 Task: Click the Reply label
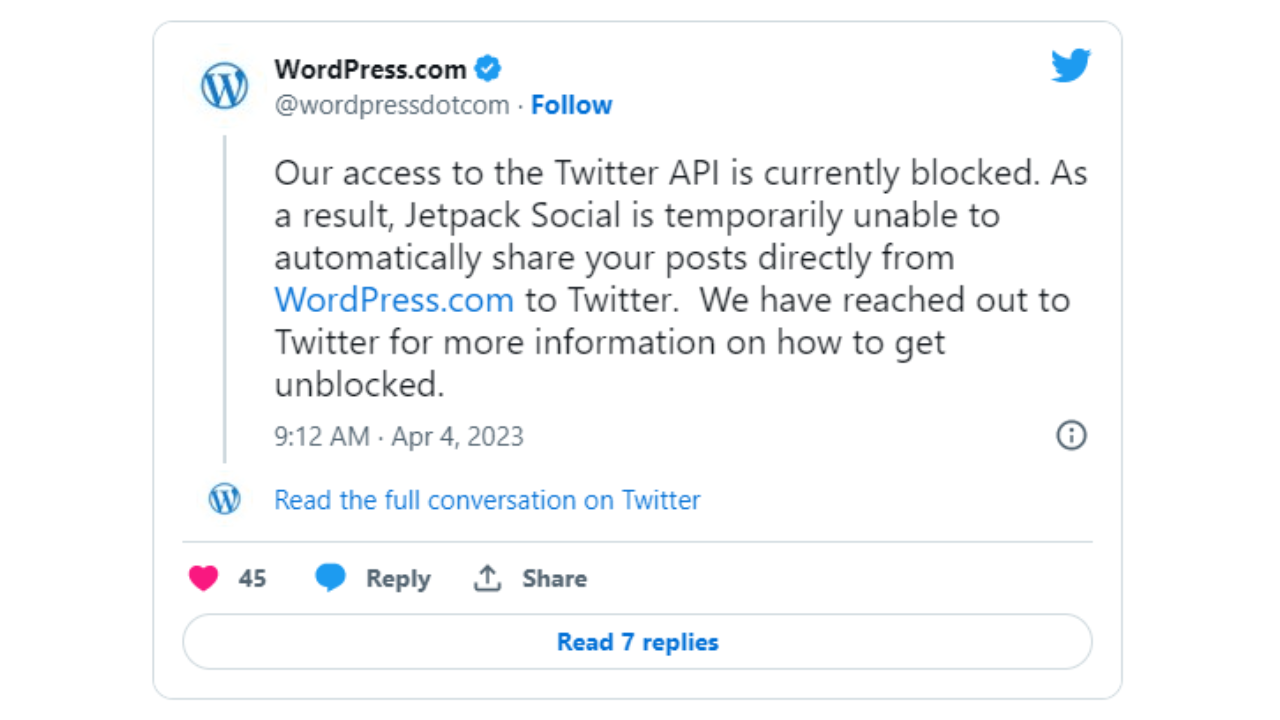398,579
